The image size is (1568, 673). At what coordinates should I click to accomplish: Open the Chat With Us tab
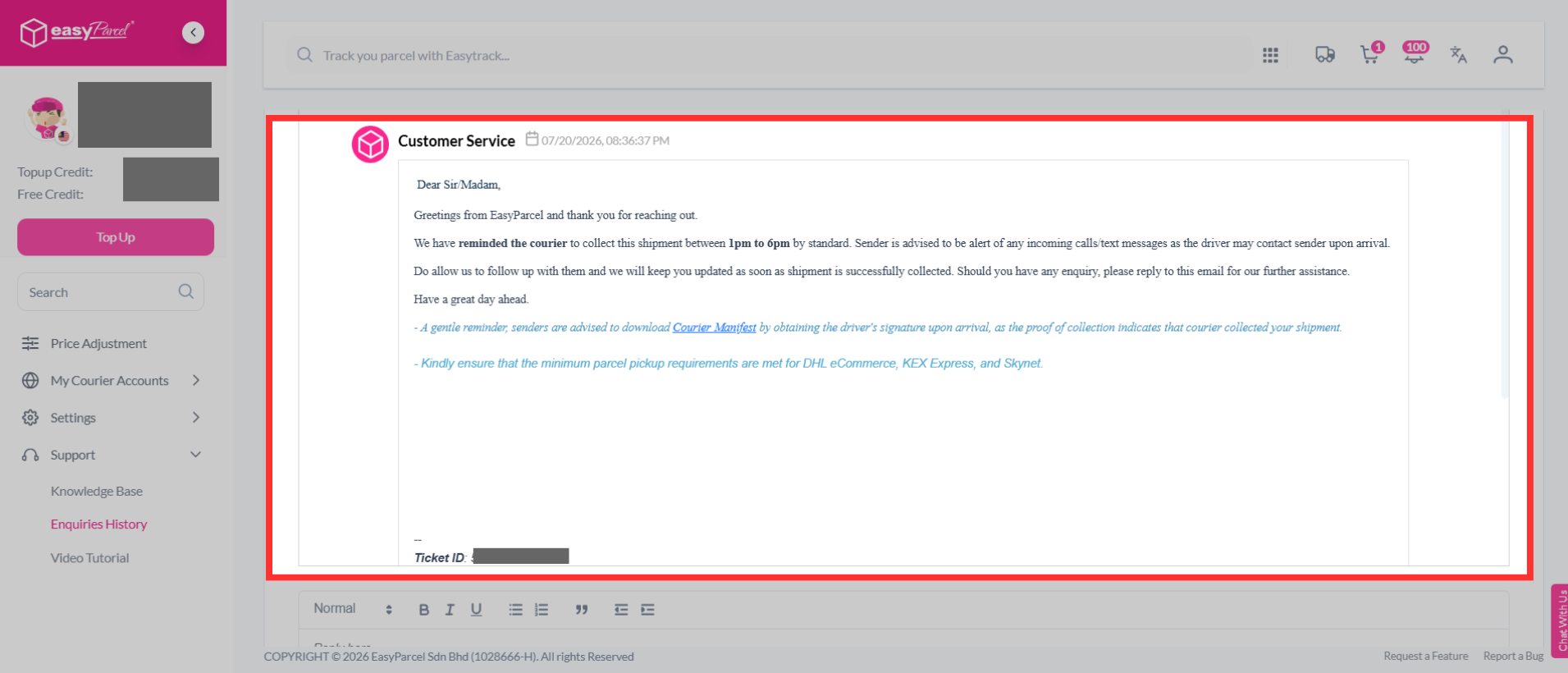[x=1559, y=620]
